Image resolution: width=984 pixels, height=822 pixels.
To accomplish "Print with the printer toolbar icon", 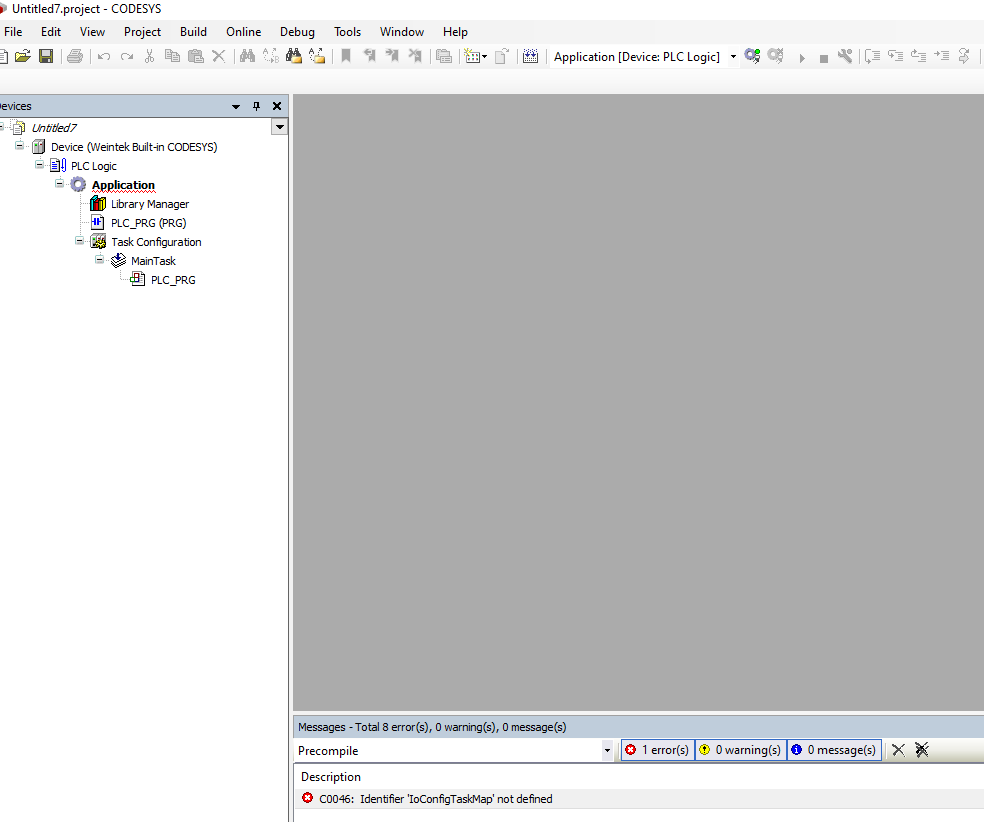I will coord(75,56).
